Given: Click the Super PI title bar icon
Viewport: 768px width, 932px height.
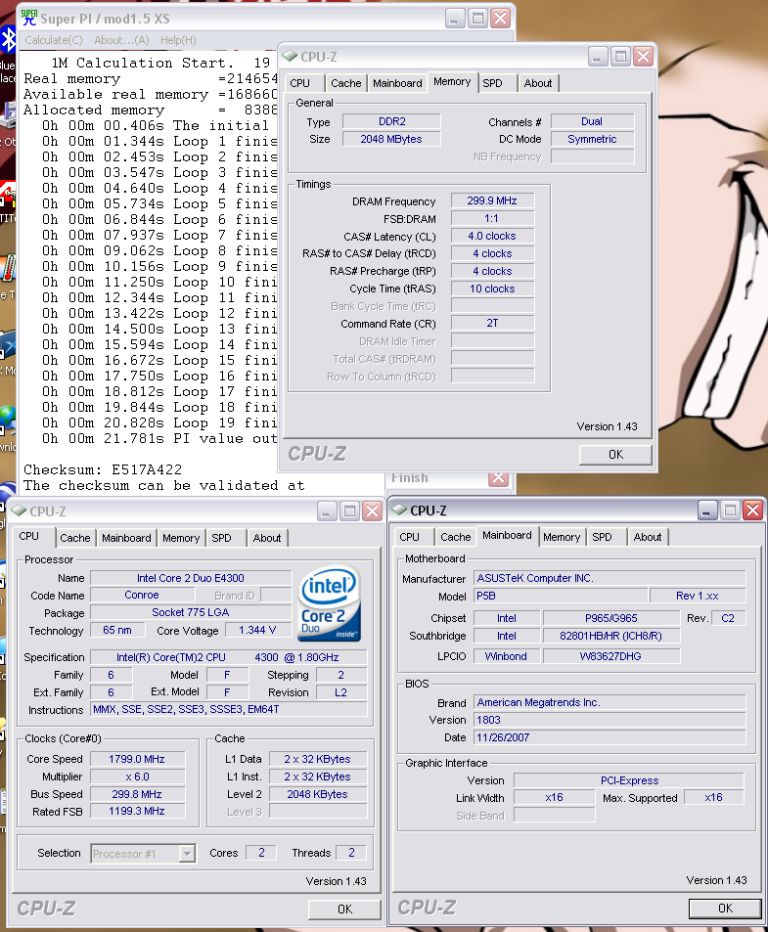Looking at the screenshot, I should [x=29, y=18].
